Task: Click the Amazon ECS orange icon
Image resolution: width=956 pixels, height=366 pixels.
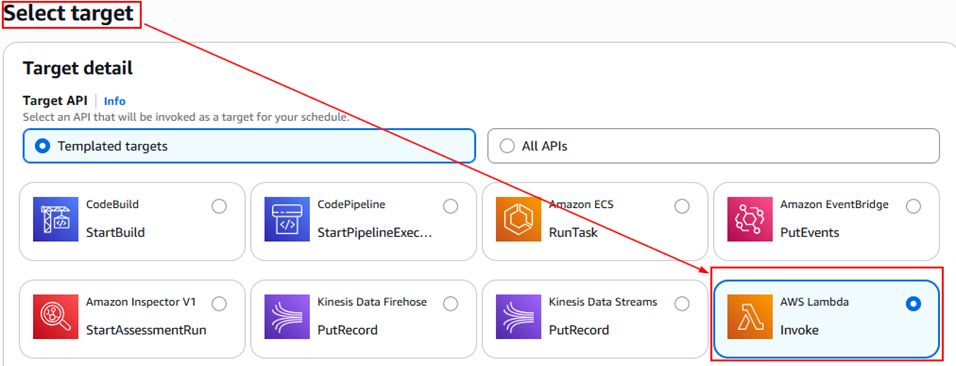Action: point(519,219)
